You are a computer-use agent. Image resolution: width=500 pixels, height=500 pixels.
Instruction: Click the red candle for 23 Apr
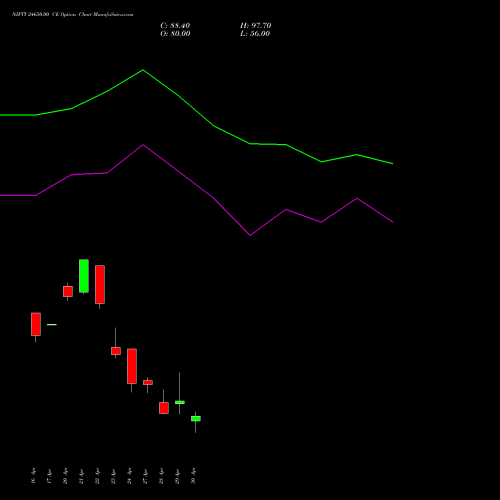click(x=116, y=351)
